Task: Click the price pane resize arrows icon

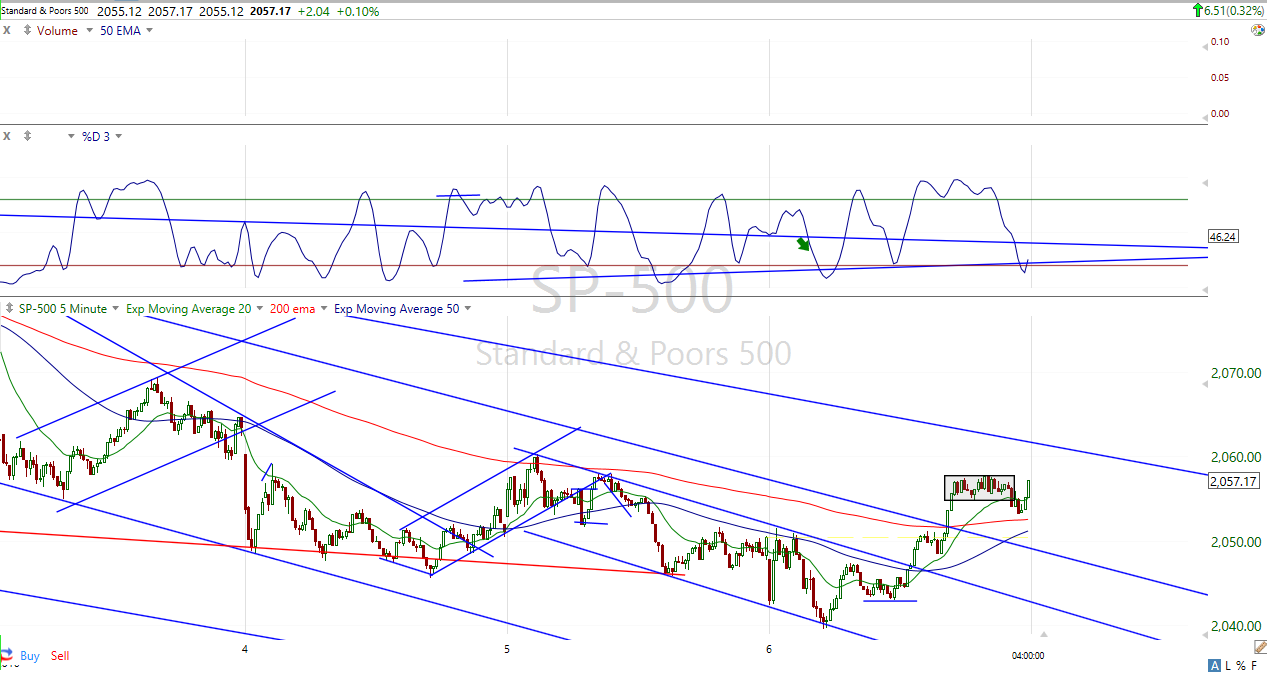Action: [9, 309]
